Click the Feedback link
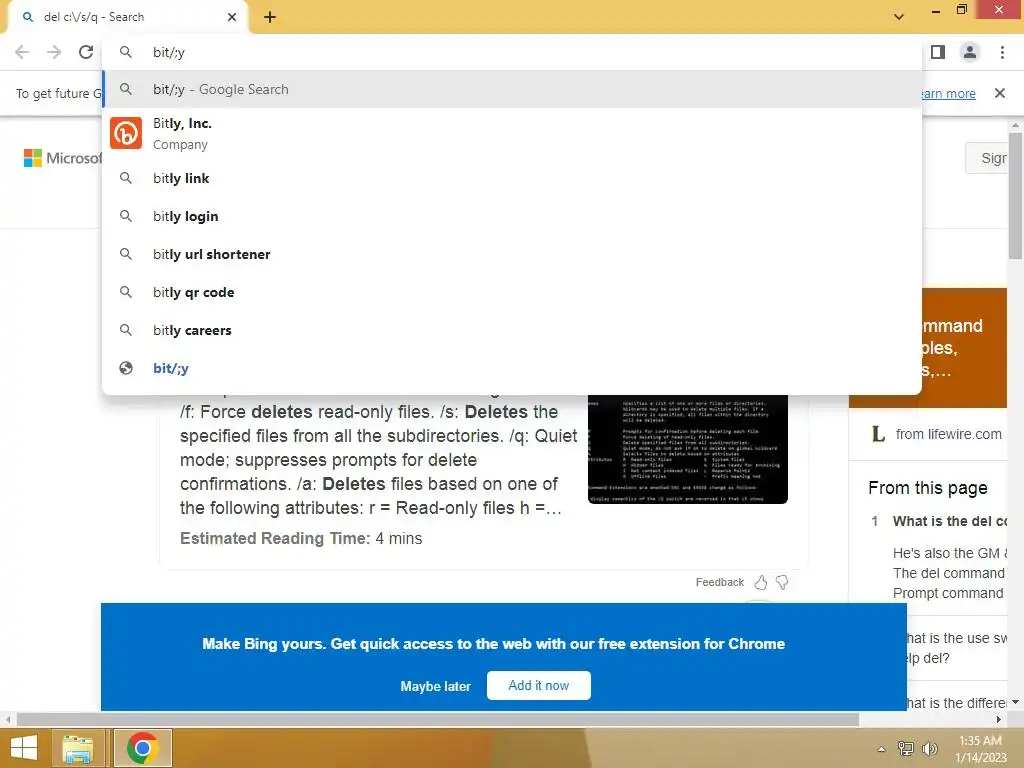Image resolution: width=1024 pixels, height=768 pixels. (720, 582)
